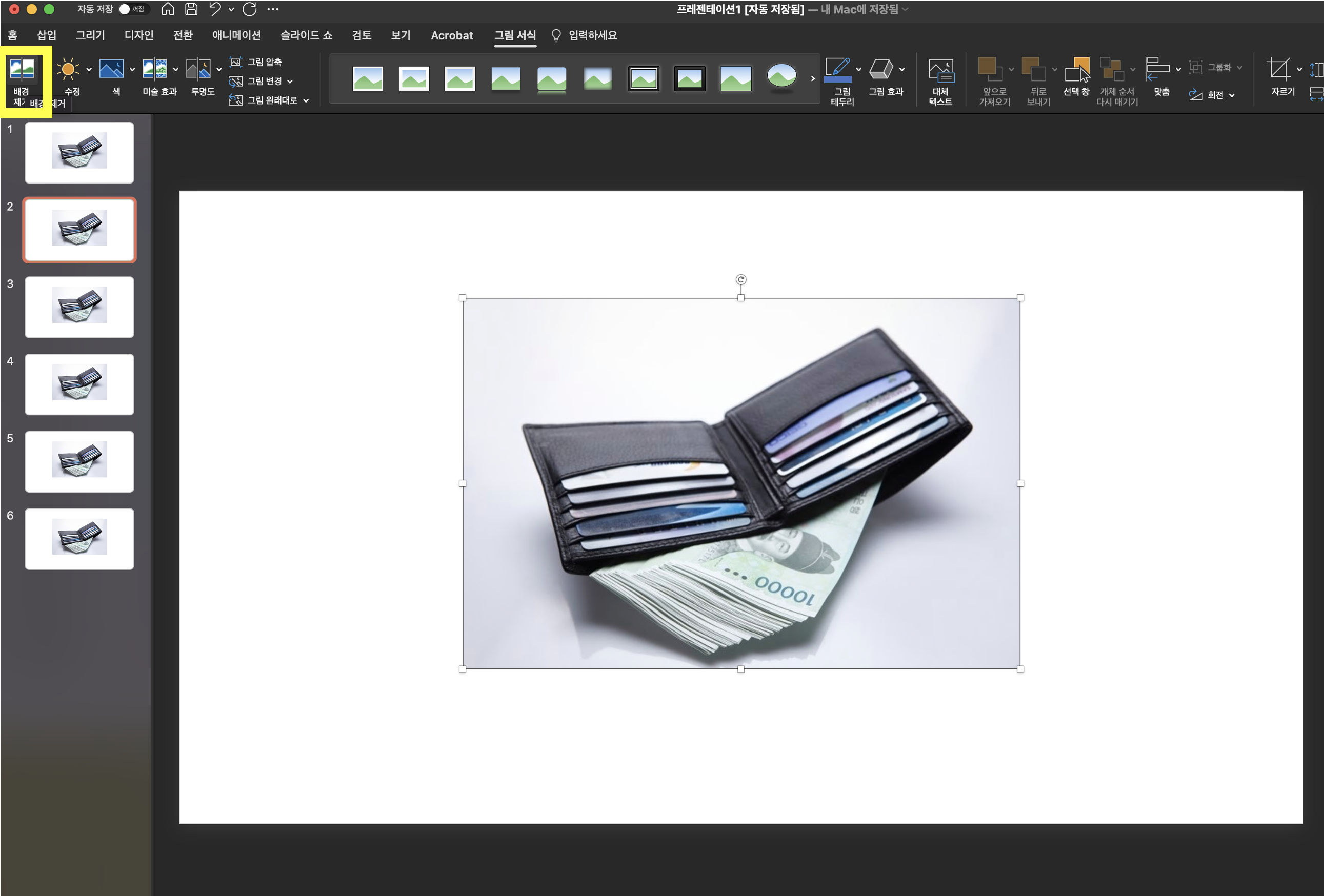This screenshot has width=1324, height=896.
Task: Show more picture styles with gallery arrow
Action: click(x=813, y=78)
